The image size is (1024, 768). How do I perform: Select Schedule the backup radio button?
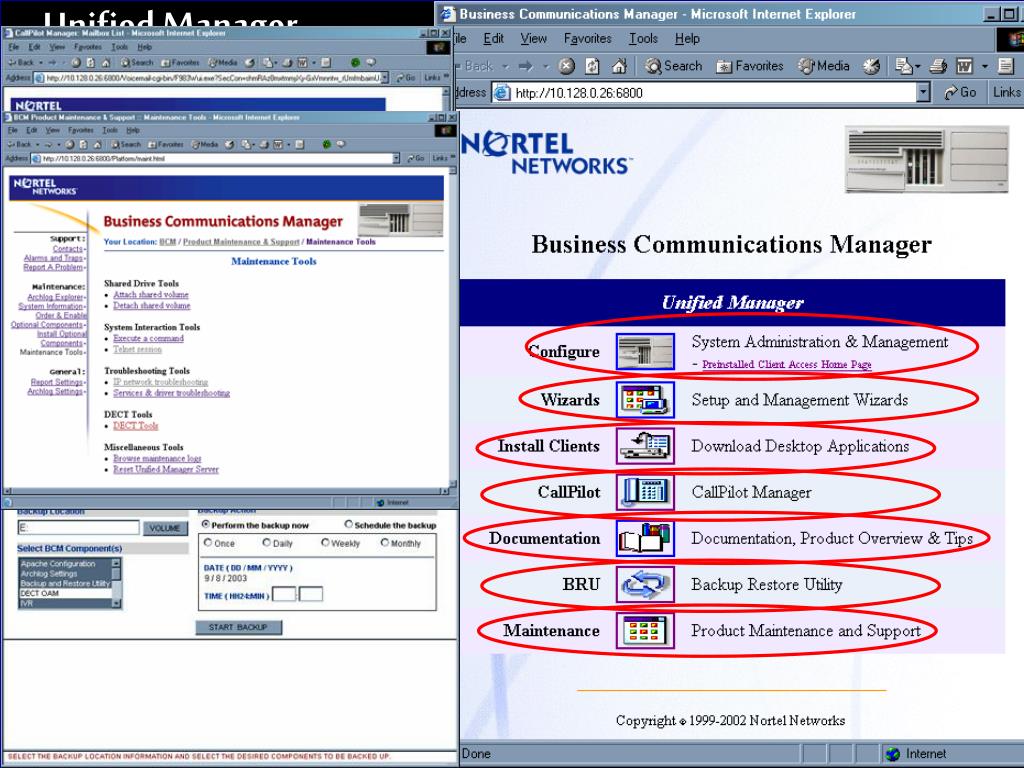coord(349,524)
